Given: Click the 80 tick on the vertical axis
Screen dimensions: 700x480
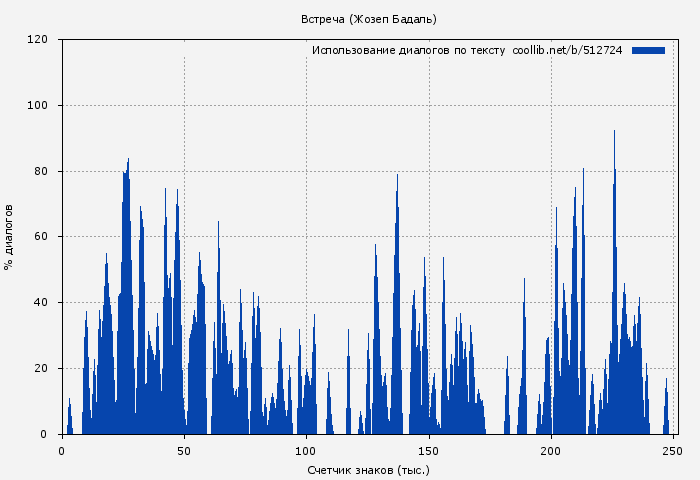Looking at the screenshot, I should (41, 171).
